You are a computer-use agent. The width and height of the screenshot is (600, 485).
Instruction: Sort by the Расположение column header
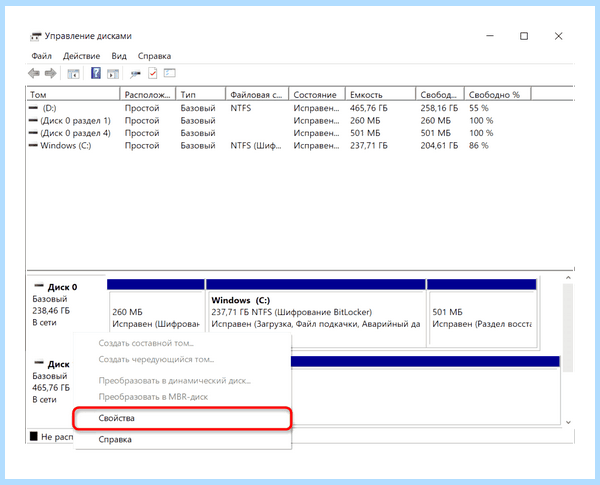(x=148, y=94)
